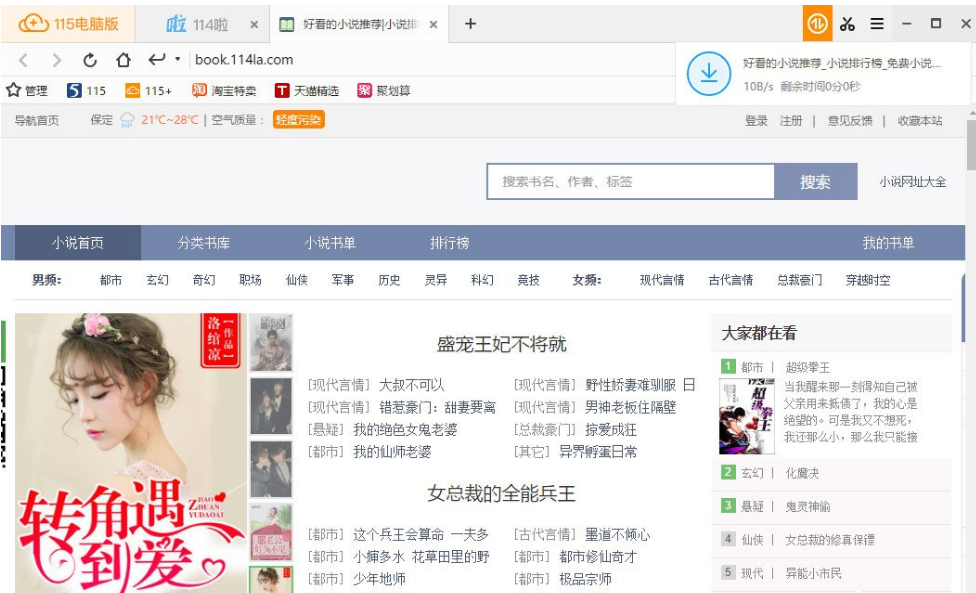This screenshot has width=976, height=593.
Task: Click the page vertical scrollbar thumb
Action: tap(971, 145)
